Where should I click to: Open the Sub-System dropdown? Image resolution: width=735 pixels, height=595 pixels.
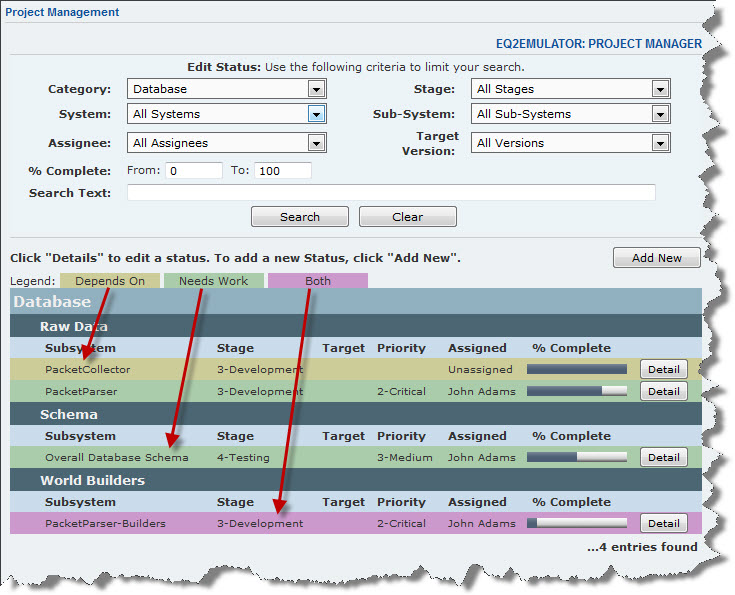570,114
